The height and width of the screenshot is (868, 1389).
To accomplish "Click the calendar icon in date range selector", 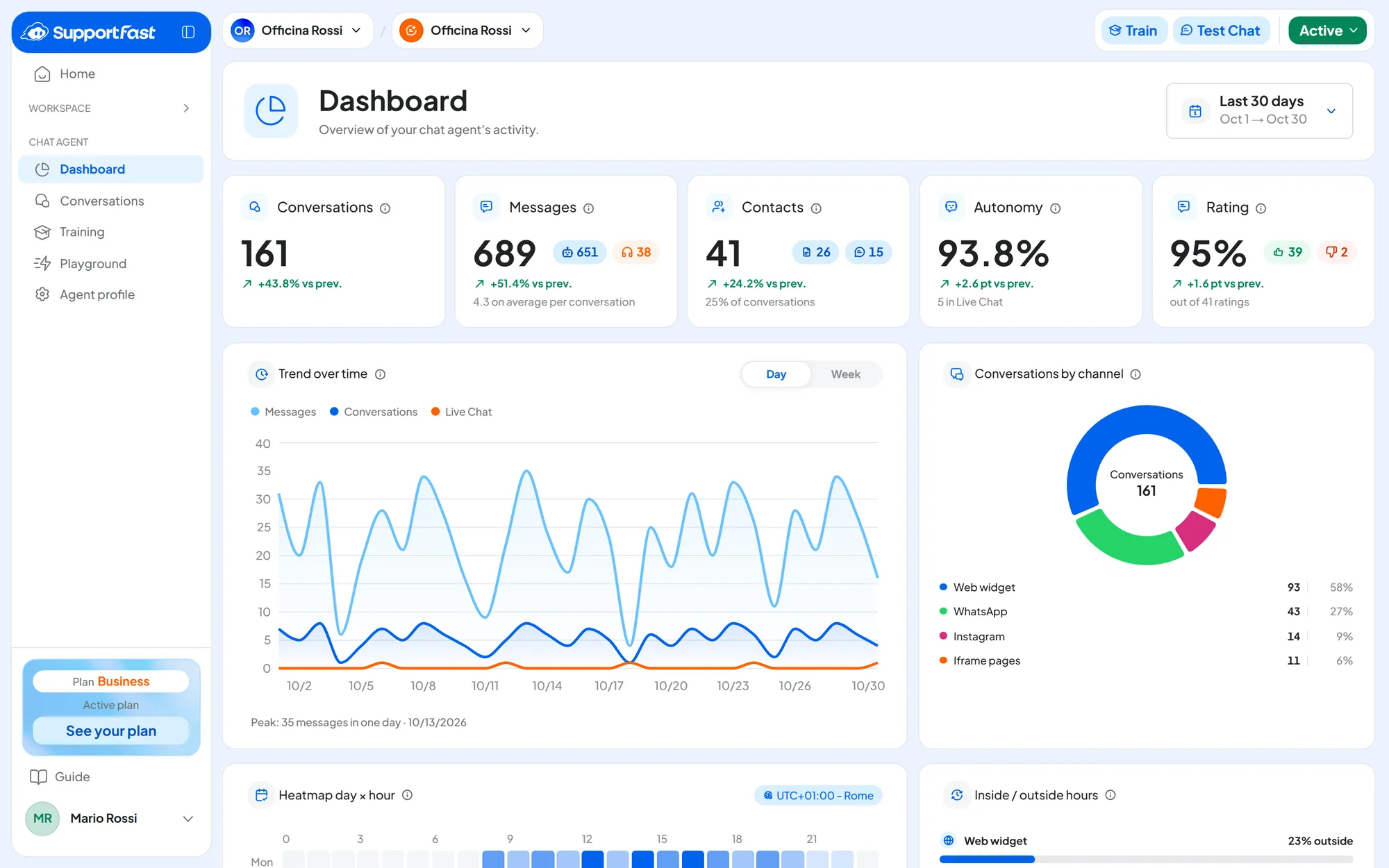I will 1195,111.
